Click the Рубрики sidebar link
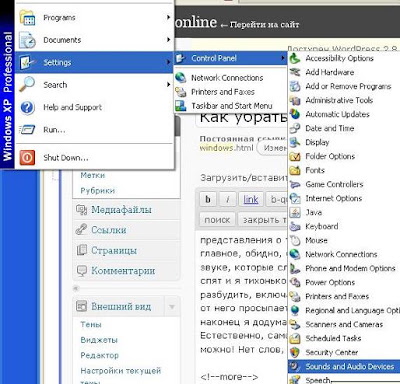Viewport: 400px width, 384px height. (x=98, y=191)
